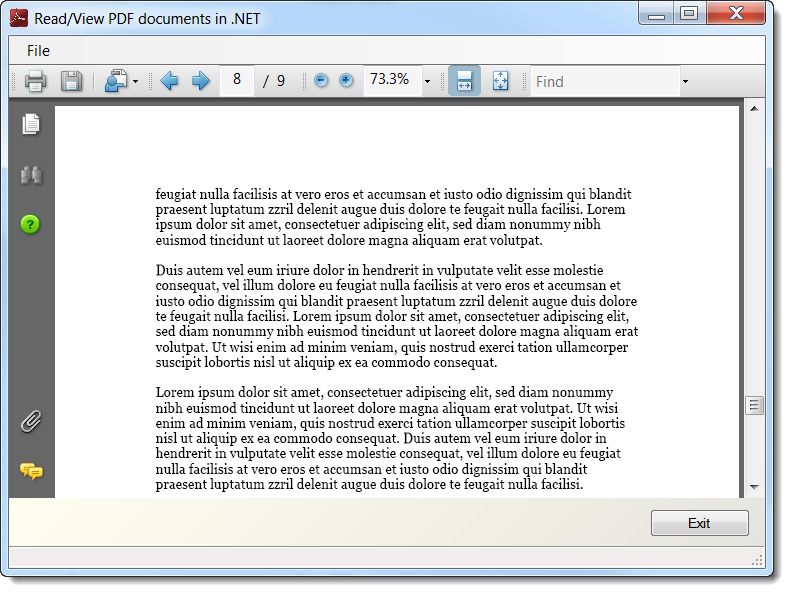Viewport: 789px width, 592px height.
Task: Toggle Fit Page view mode
Action: 500,81
